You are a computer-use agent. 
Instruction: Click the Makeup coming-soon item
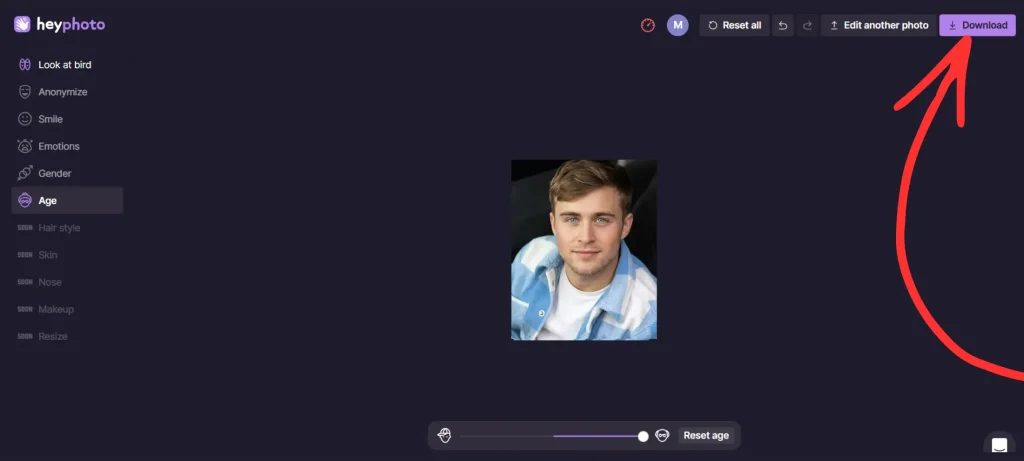(x=46, y=309)
